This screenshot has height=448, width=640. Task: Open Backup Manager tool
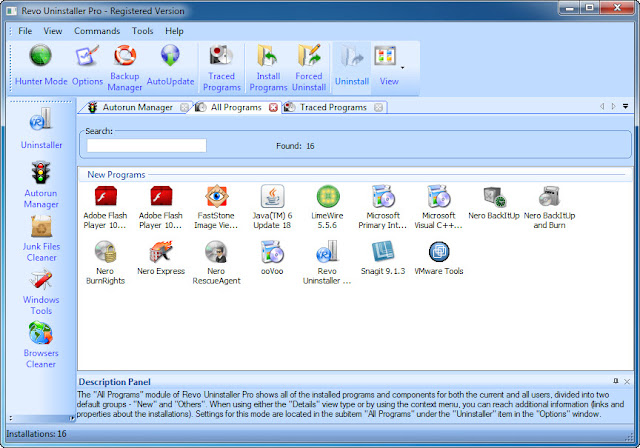point(125,68)
